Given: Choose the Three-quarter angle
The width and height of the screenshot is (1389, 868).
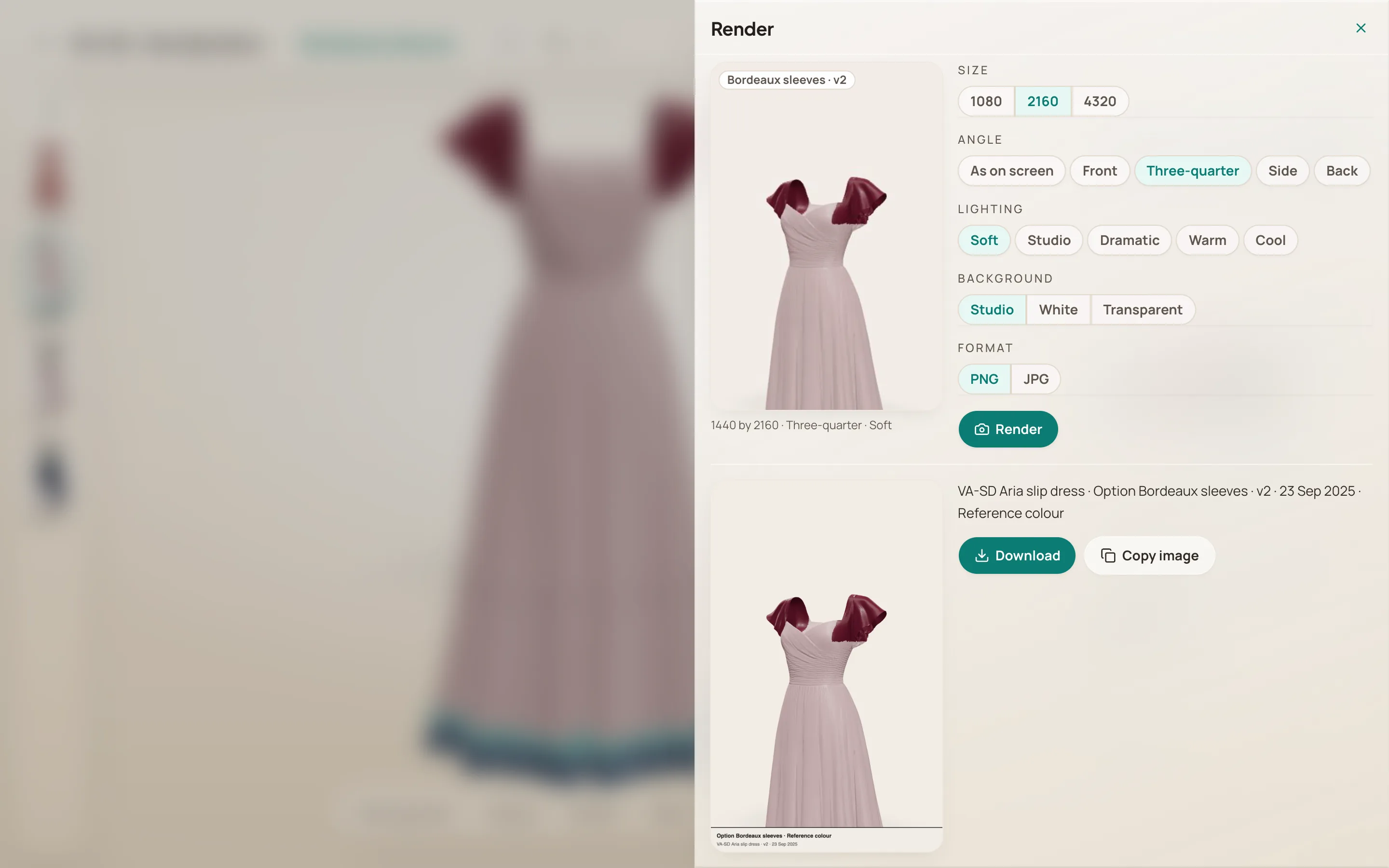Looking at the screenshot, I should (1192, 171).
